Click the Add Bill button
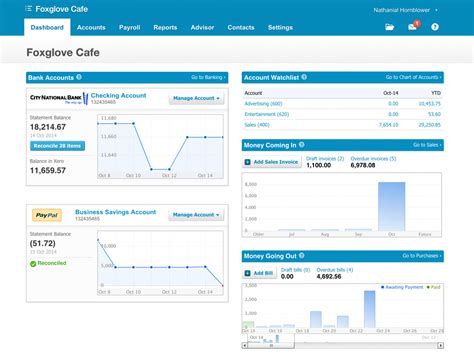This screenshot has height=362, width=474. (x=259, y=273)
